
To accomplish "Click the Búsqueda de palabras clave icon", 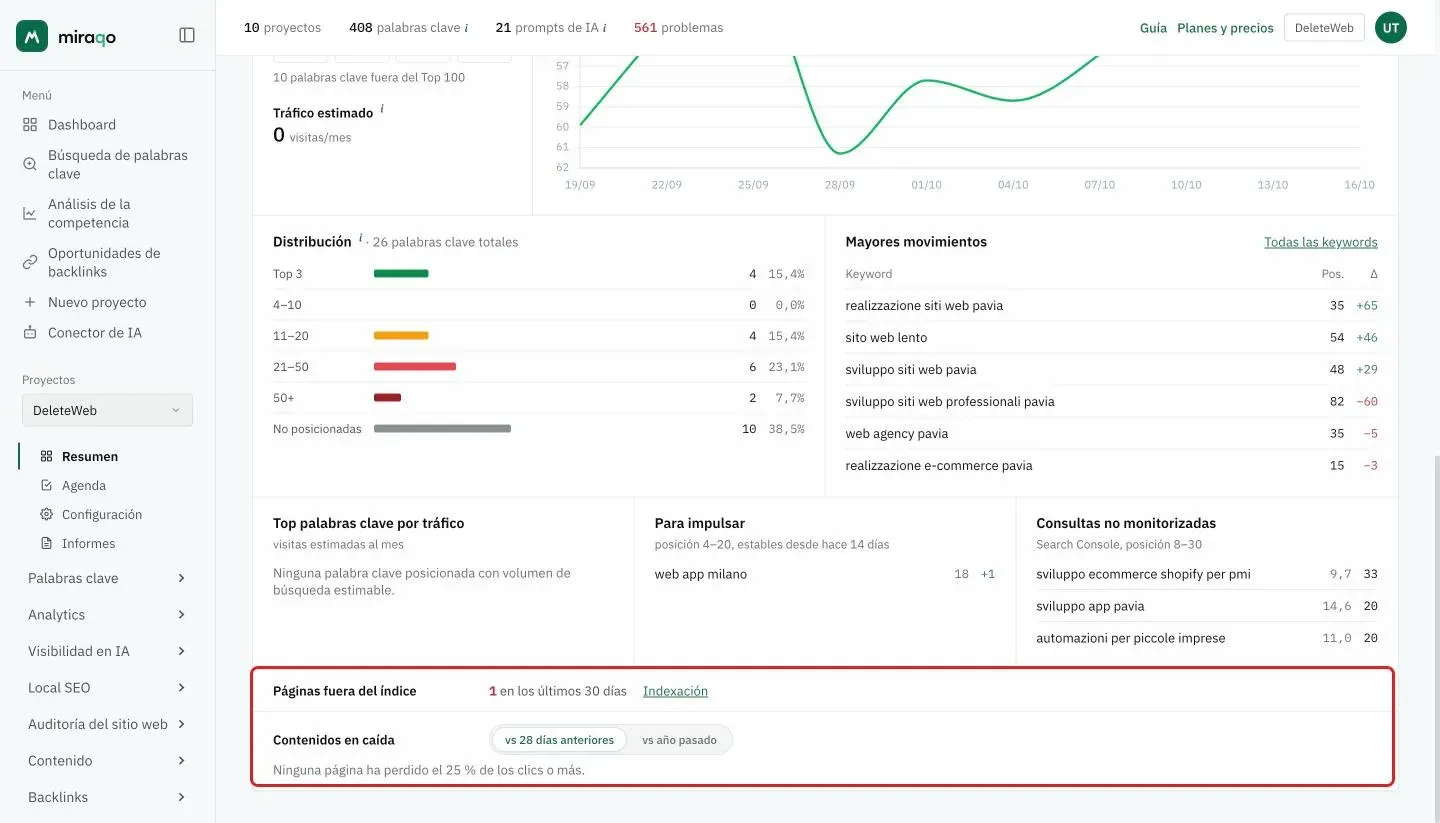I will 30,164.
